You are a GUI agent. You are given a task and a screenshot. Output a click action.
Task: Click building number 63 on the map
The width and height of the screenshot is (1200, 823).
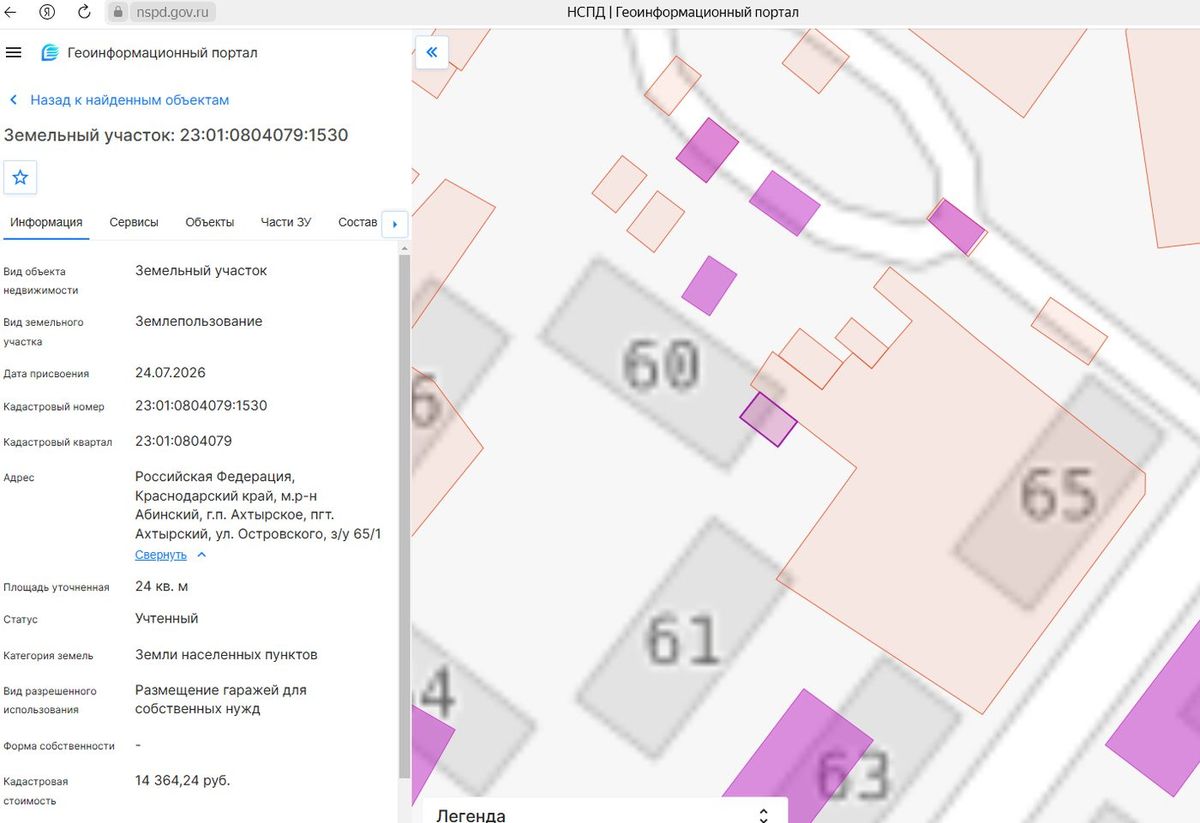852,776
